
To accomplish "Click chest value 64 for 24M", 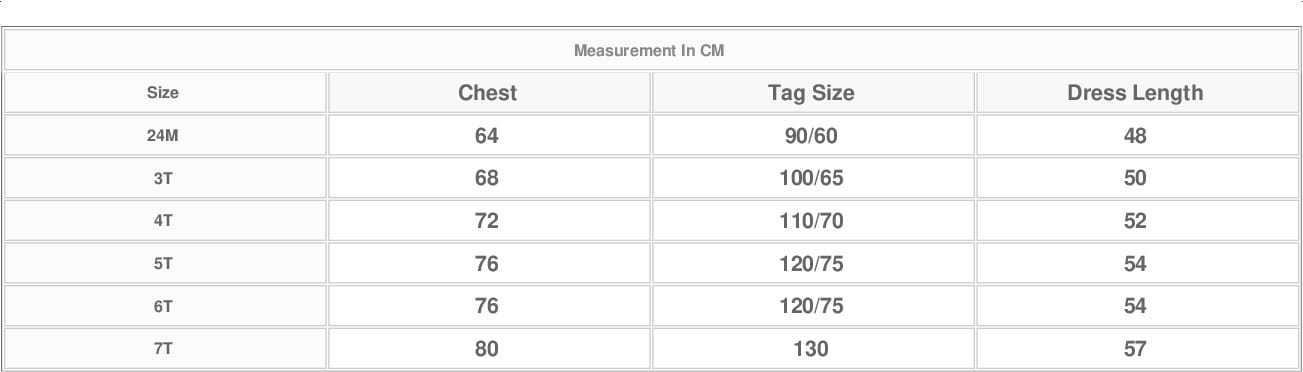I will 488,135.
